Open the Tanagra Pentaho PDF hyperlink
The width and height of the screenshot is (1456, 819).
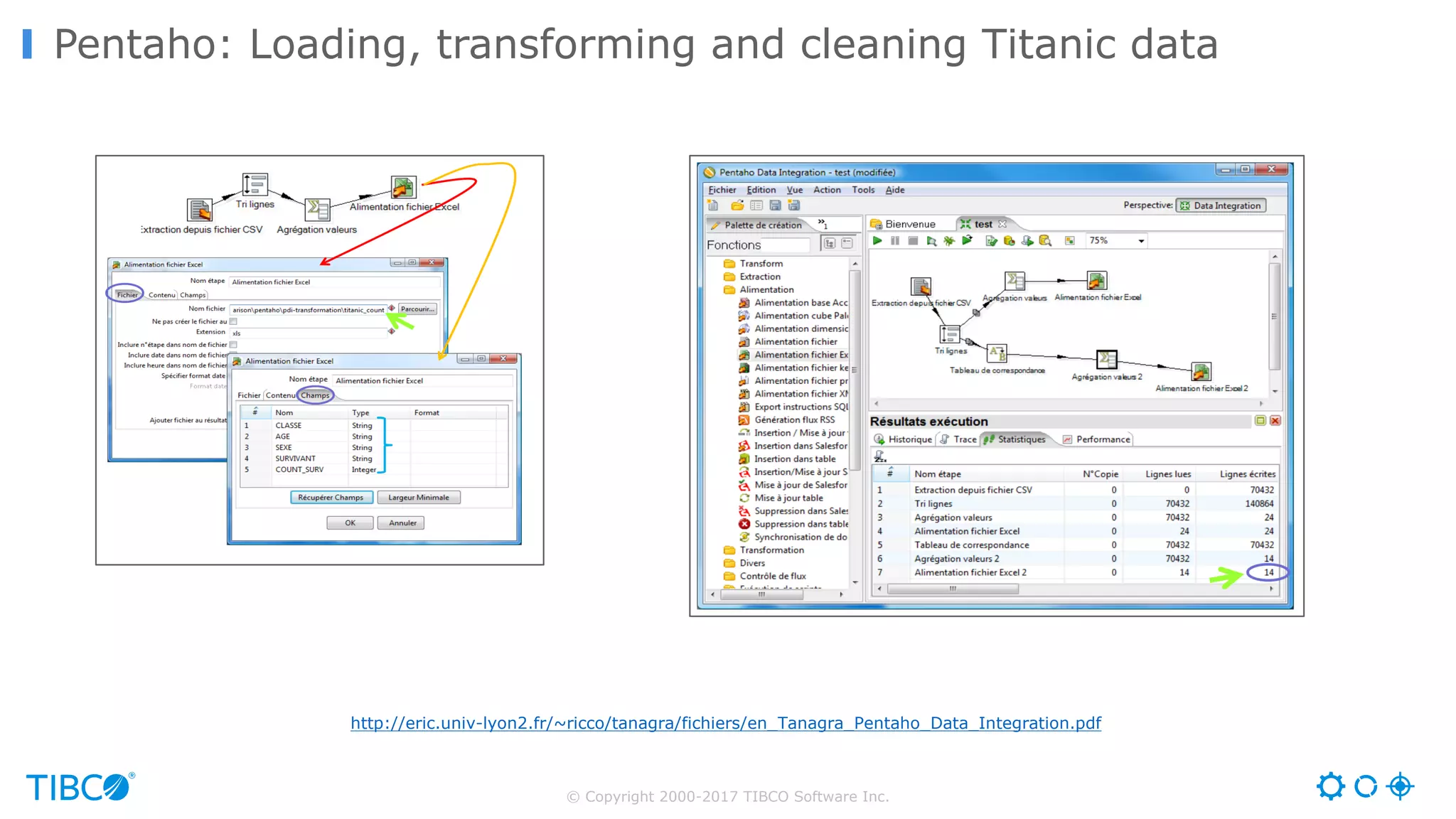726,723
